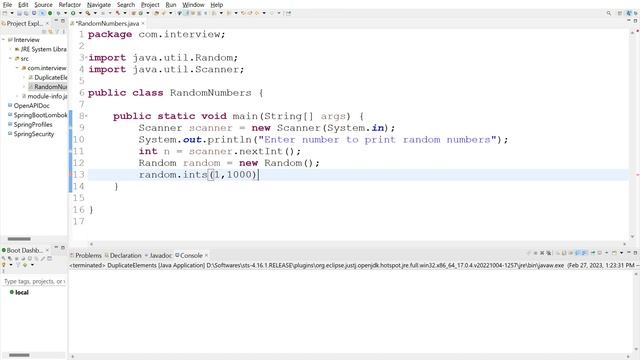Screen dimensions: 640x360
Task: Collapse the src folder node
Action: click(x=10, y=58)
